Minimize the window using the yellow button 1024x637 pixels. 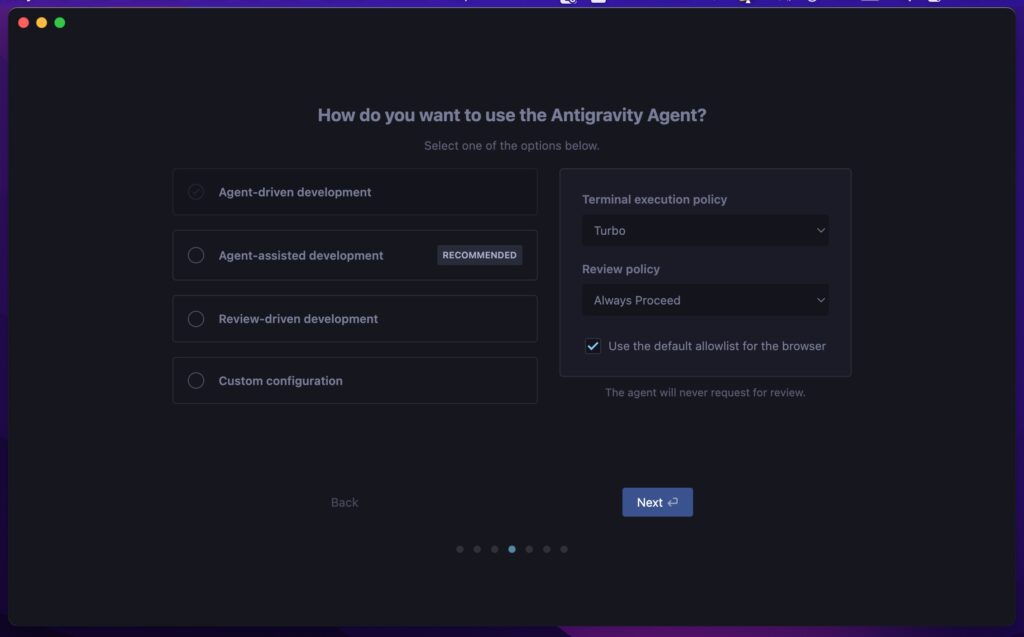point(42,23)
